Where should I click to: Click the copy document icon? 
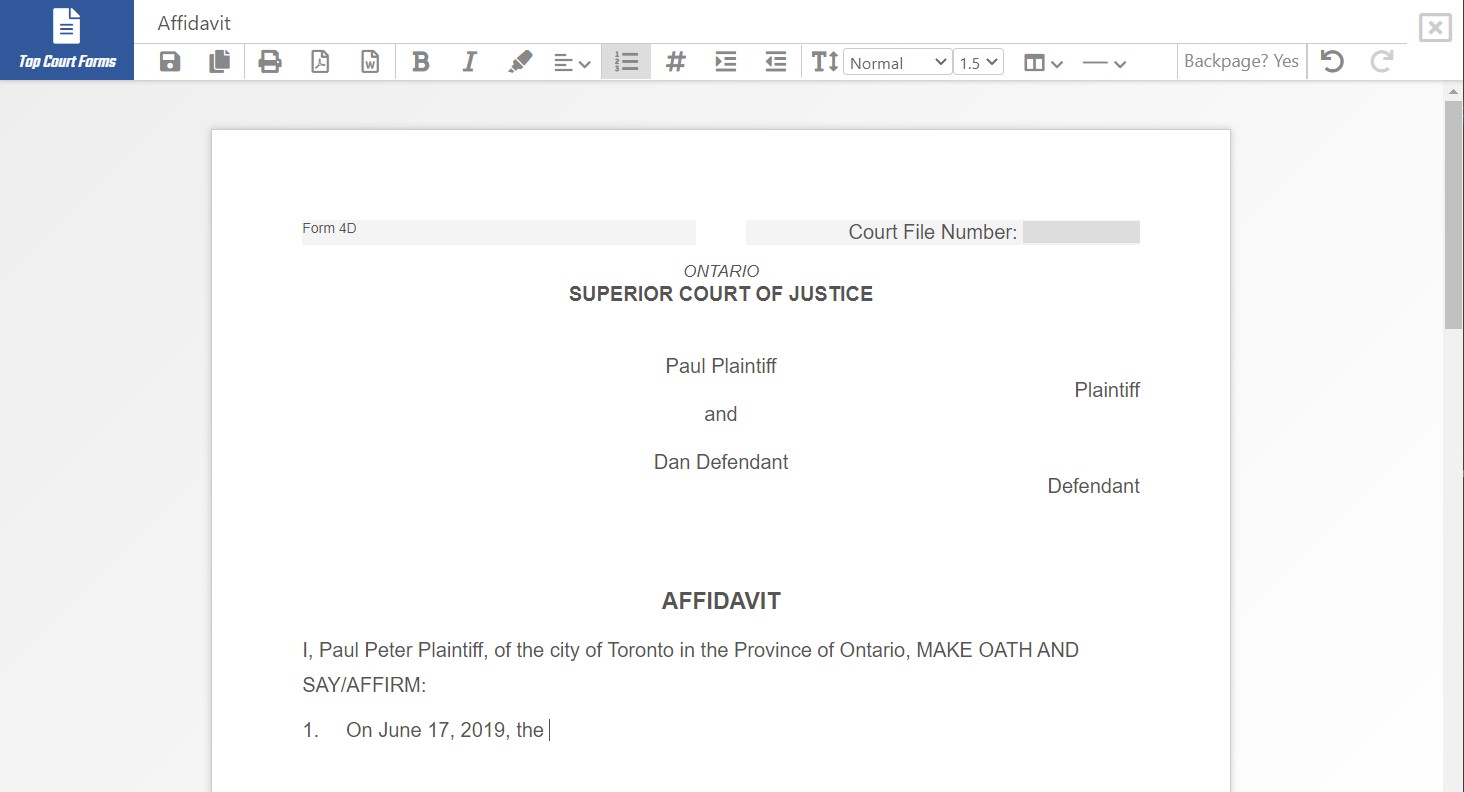click(219, 62)
